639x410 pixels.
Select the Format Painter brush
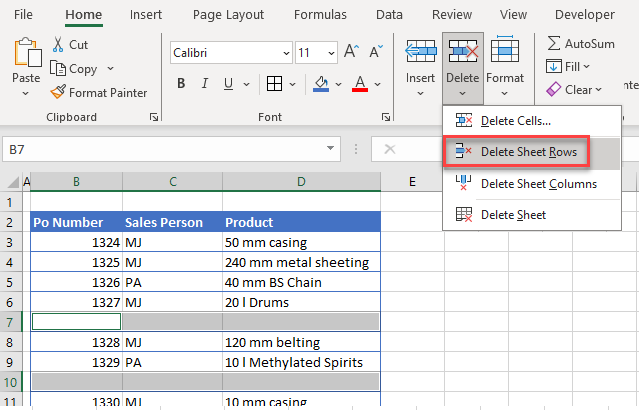click(x=59, y=92)
